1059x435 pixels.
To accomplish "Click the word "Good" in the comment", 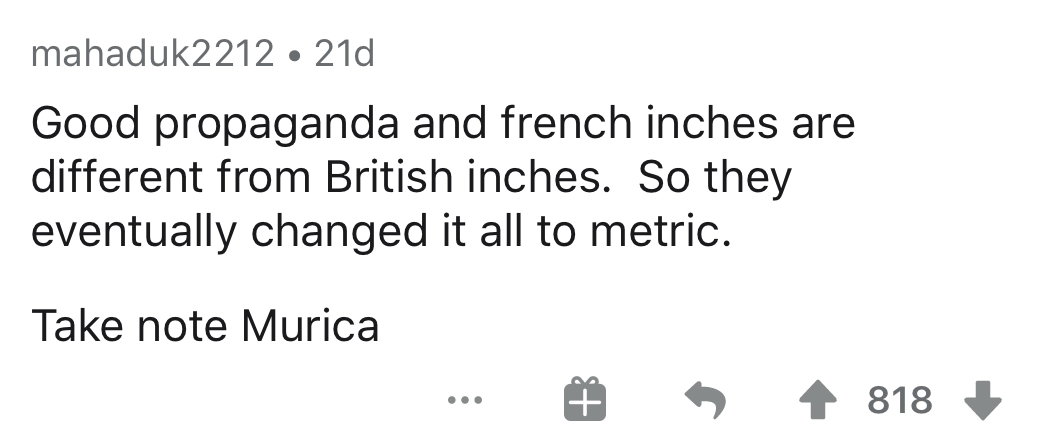I will [80, 125].
